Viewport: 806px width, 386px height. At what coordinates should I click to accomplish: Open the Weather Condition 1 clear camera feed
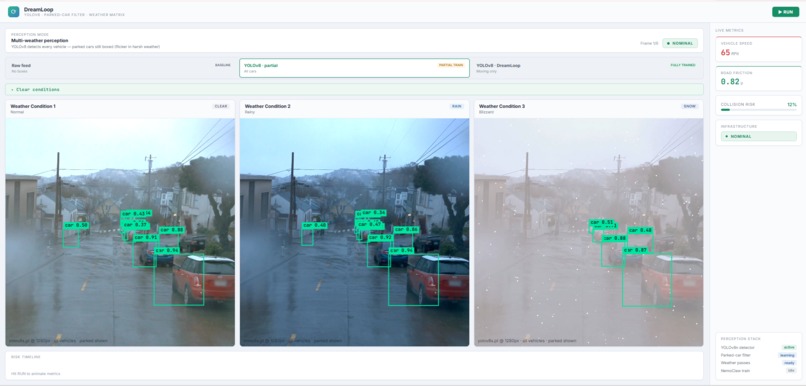120,232
